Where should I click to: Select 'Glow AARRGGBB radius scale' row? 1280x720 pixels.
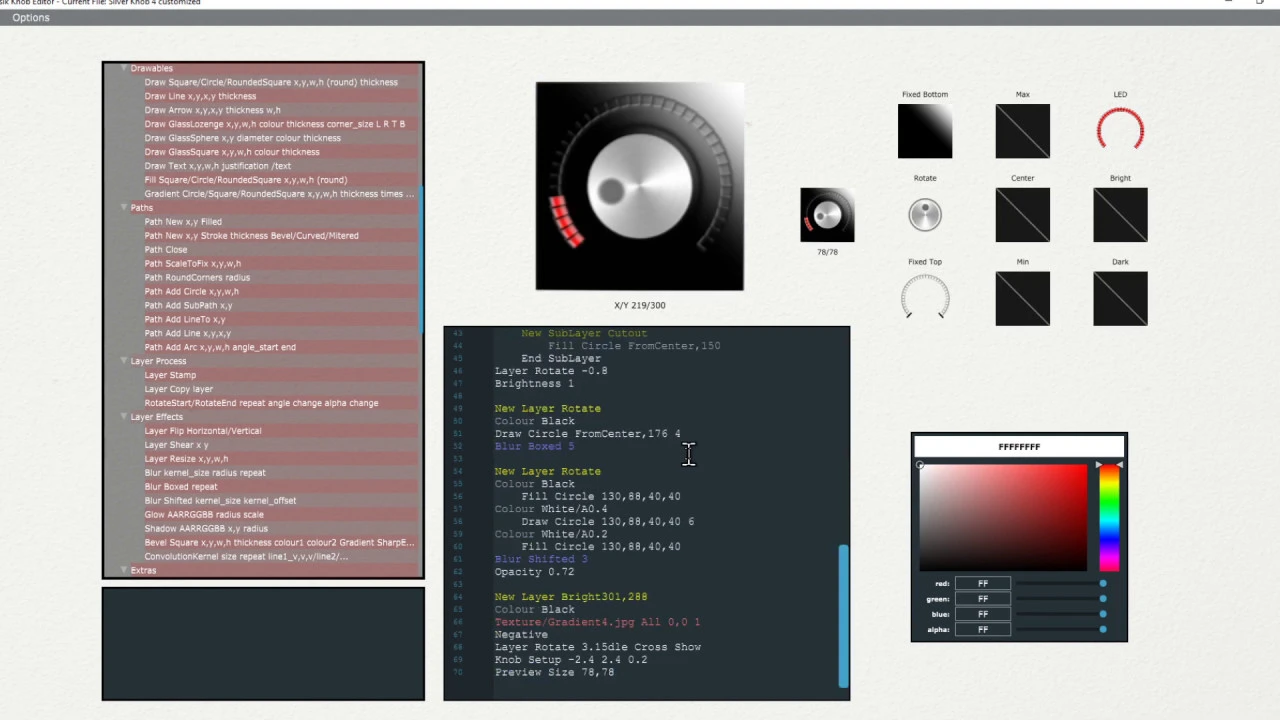[204, 515]
